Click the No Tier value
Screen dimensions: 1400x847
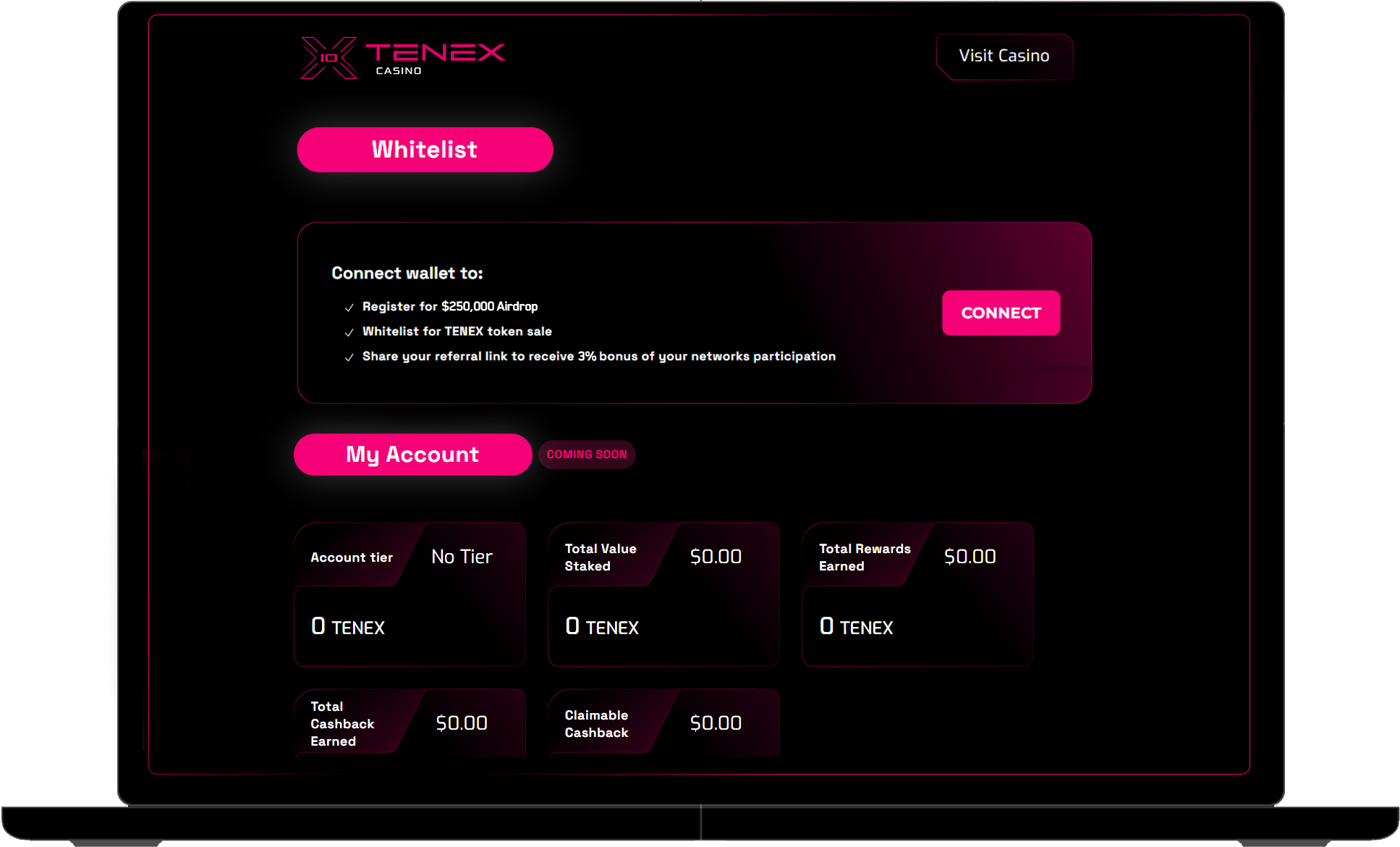tap(462, 557)
